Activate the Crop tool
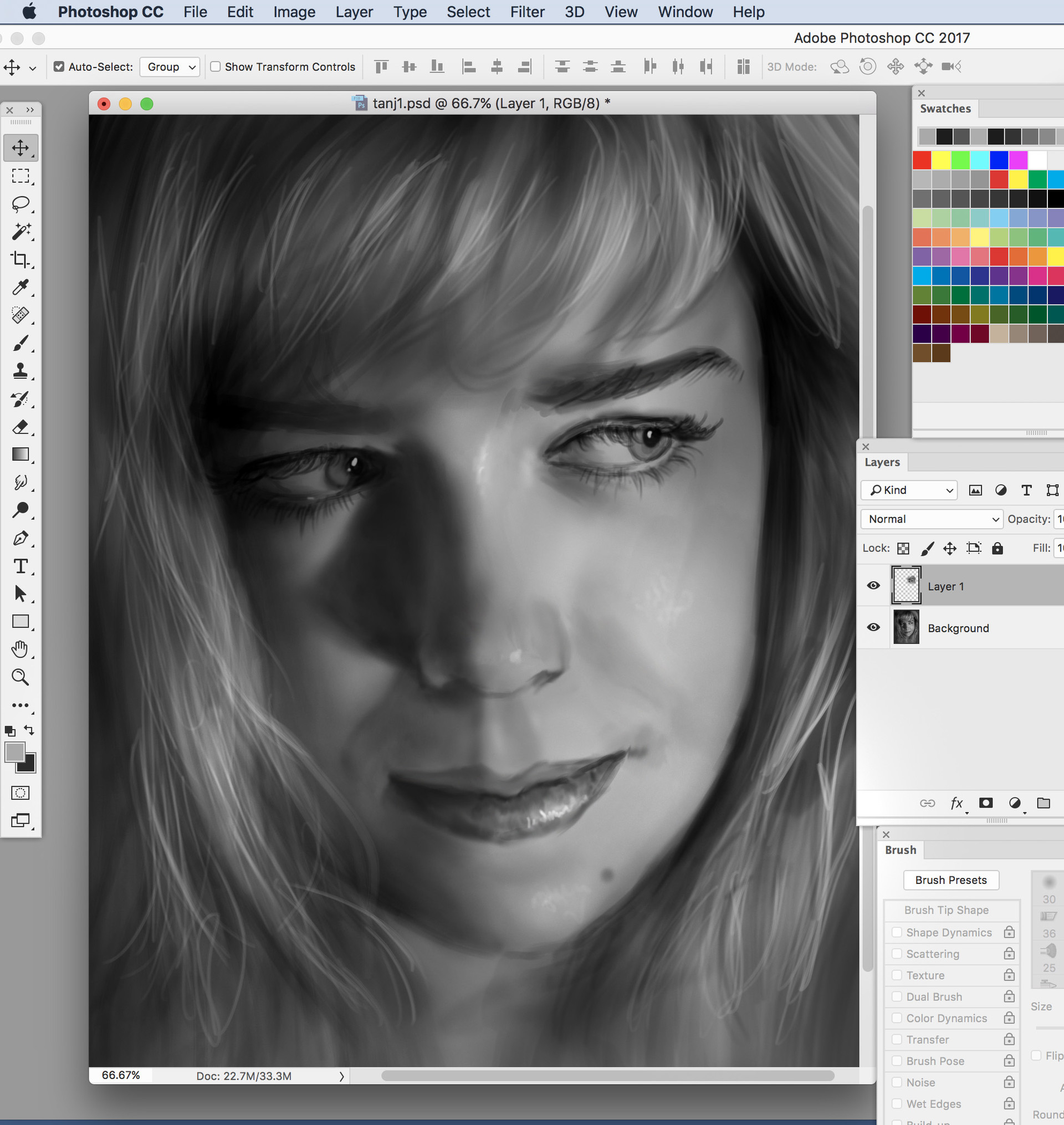1064x1125 pixels. 21,260
